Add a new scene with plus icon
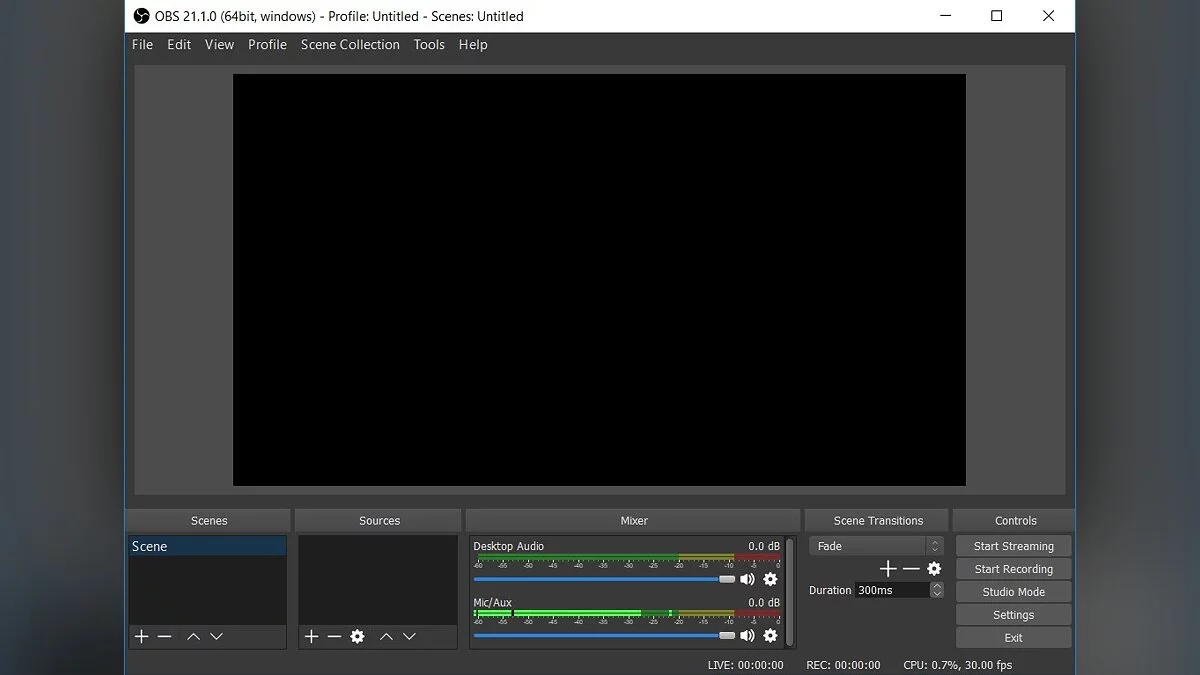 point(141,636)
